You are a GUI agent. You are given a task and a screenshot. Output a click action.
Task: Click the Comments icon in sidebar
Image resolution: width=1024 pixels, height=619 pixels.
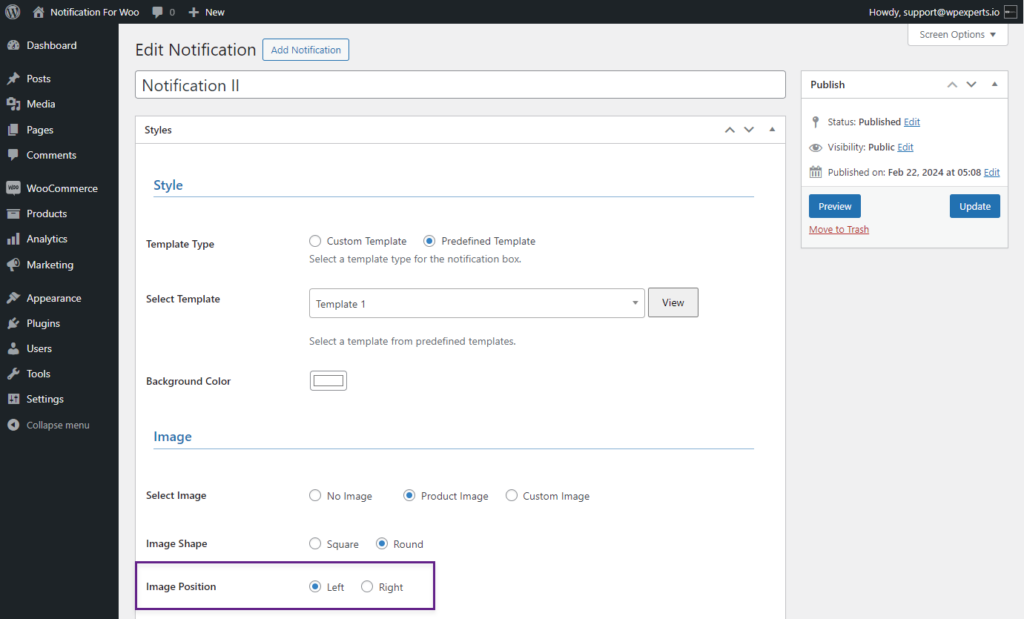point(13,155)
